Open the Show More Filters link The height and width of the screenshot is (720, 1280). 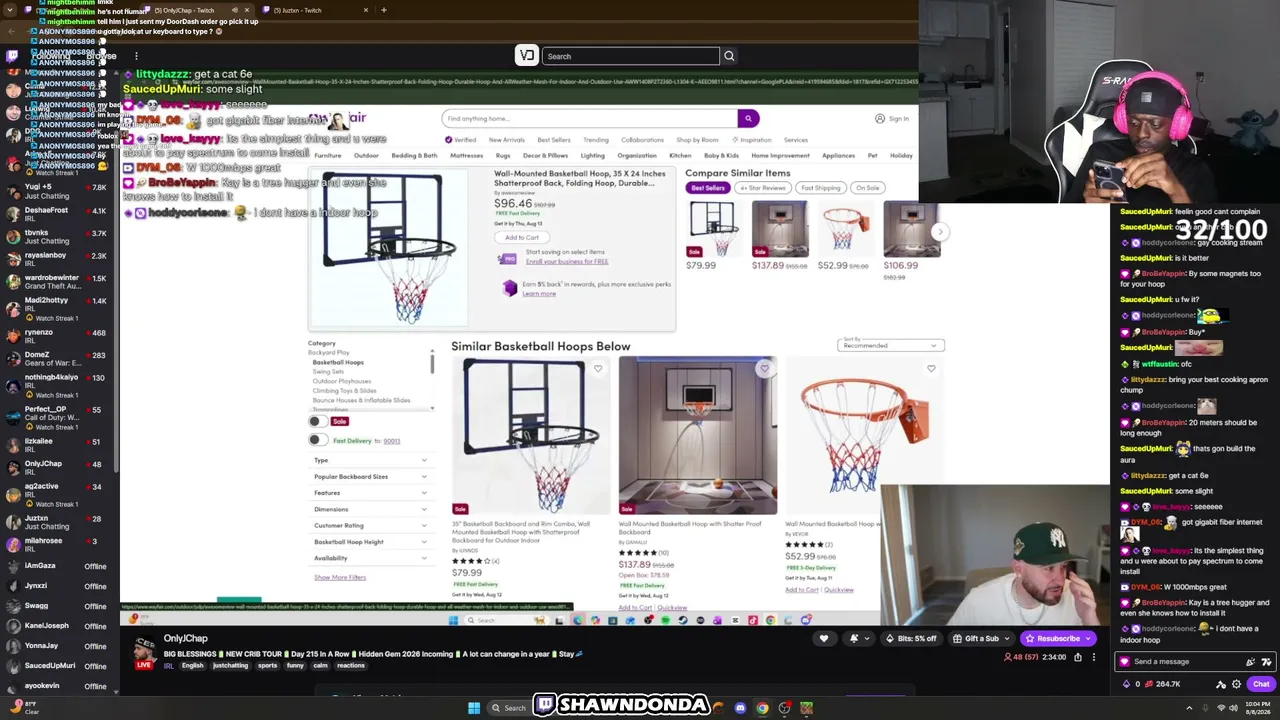pyautogui.click(x=340, y=577)
